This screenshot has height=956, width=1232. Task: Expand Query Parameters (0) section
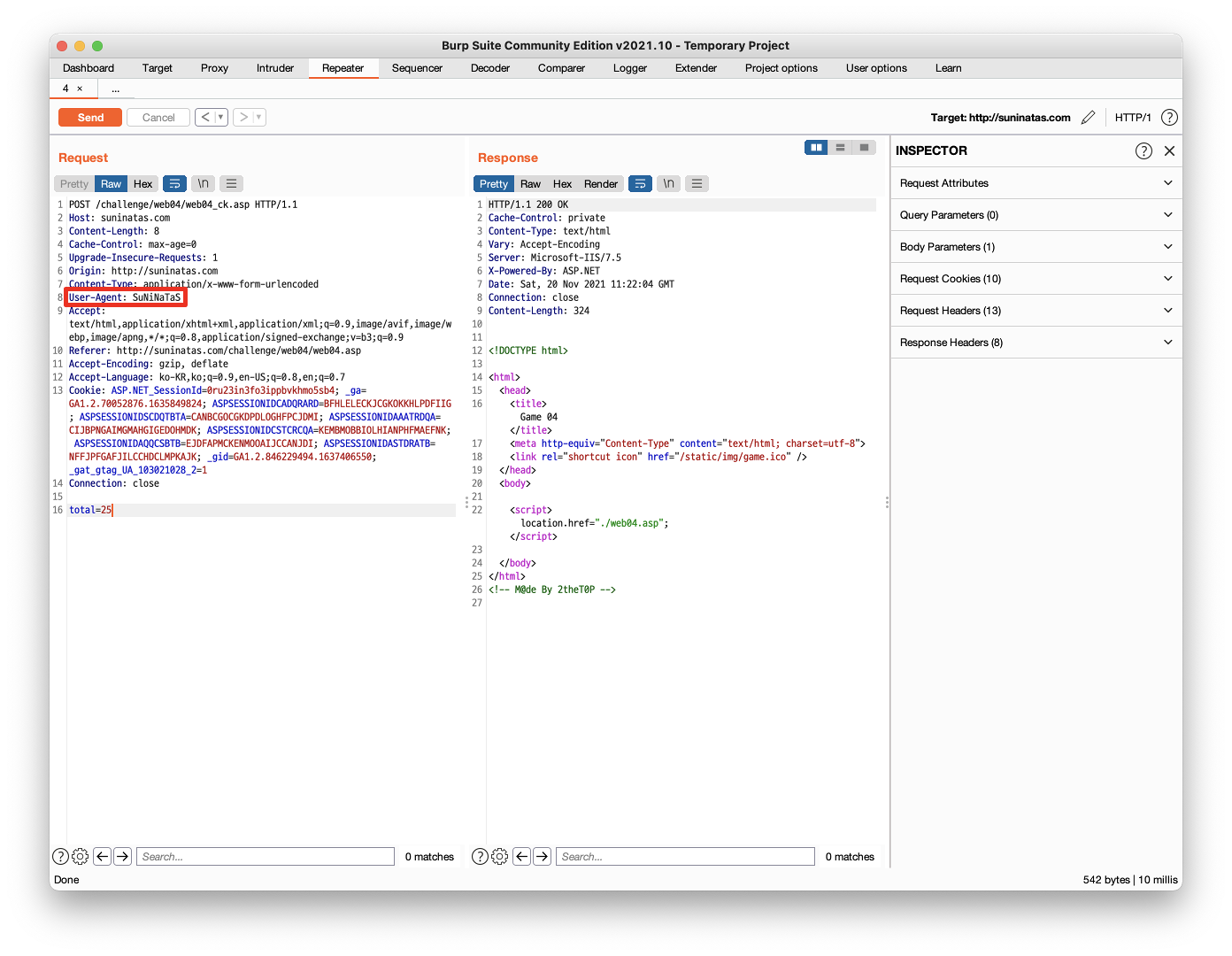tap(1036, 215)
